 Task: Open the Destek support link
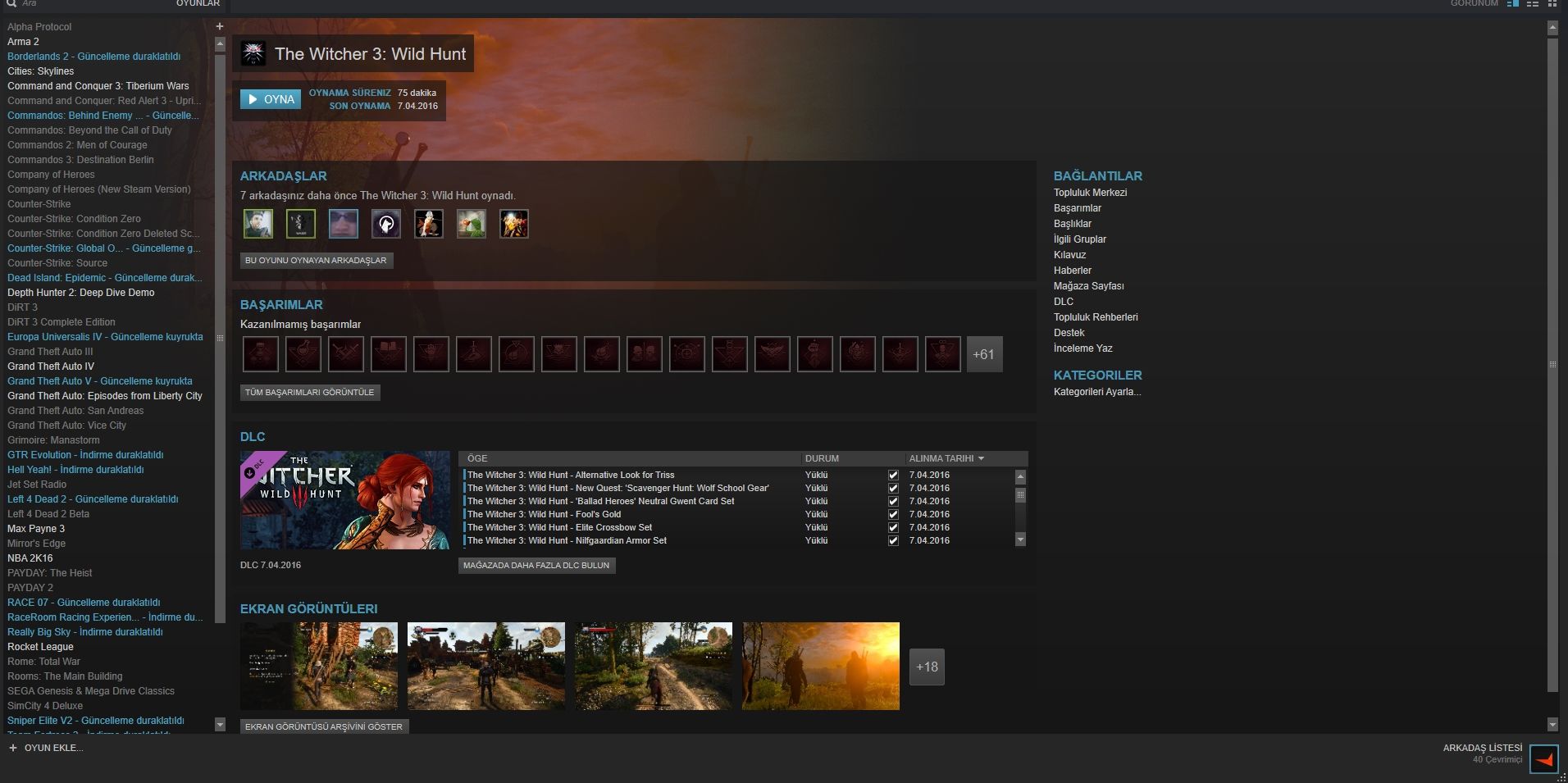(1069, 333)
